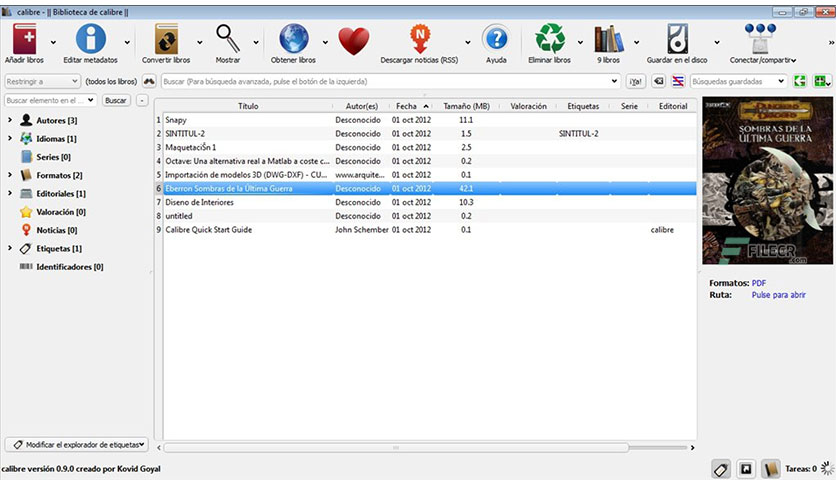Image resolution: width=836 pixels, height=484 pixels.
Task: Open Modificar el explorador de etiquetas button
Action: coord(77,445)
